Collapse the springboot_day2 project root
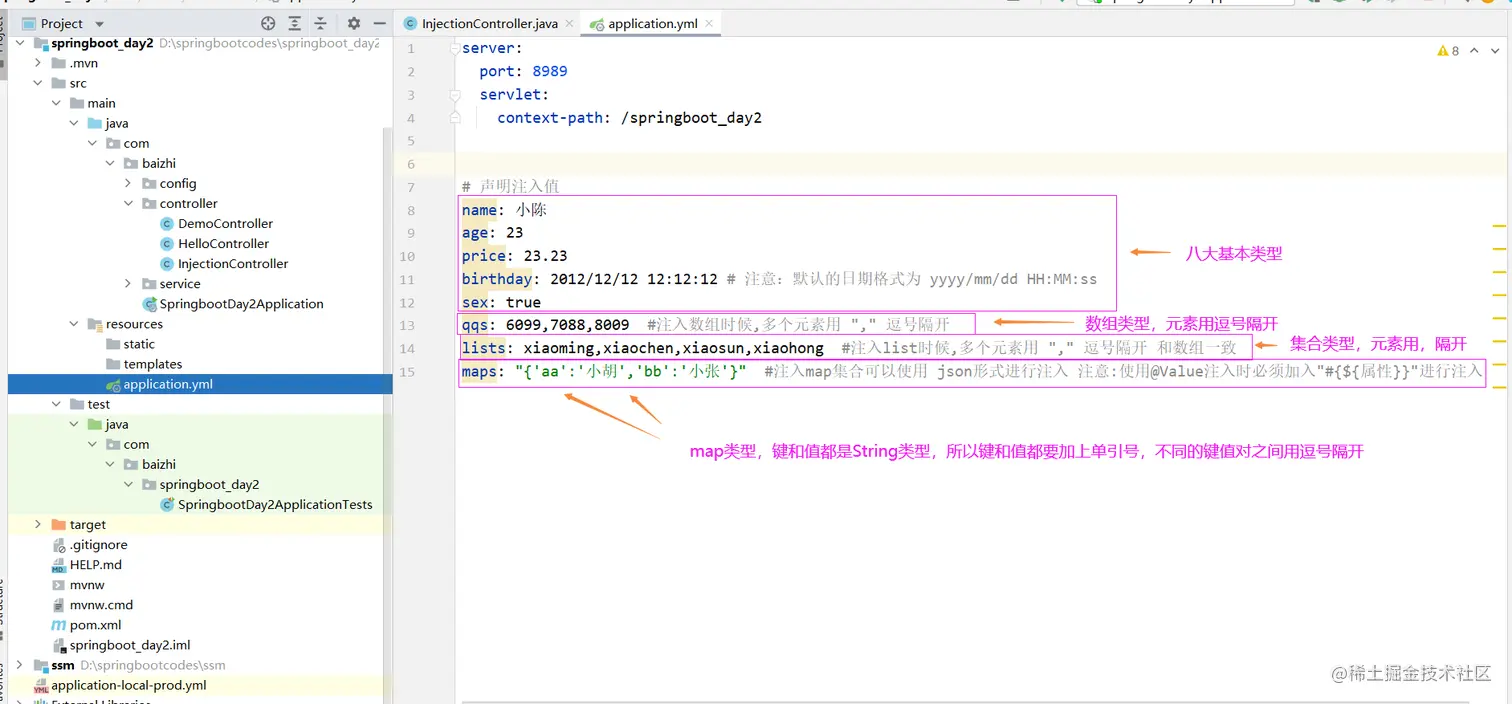 pyautogui.click(x=20, y=43)
